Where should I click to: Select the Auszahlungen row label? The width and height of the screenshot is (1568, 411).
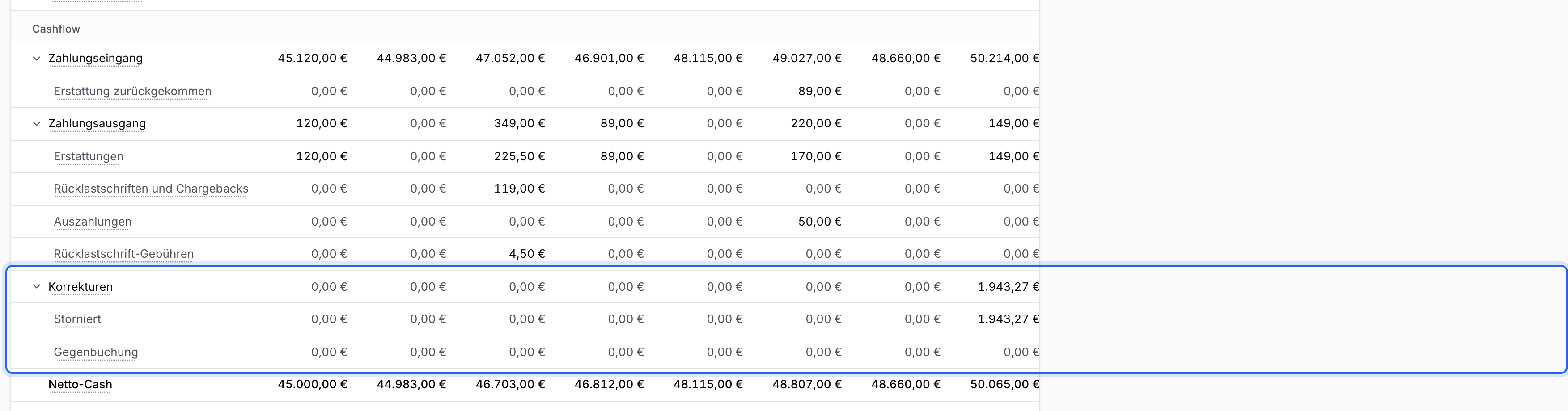point(93,221)
